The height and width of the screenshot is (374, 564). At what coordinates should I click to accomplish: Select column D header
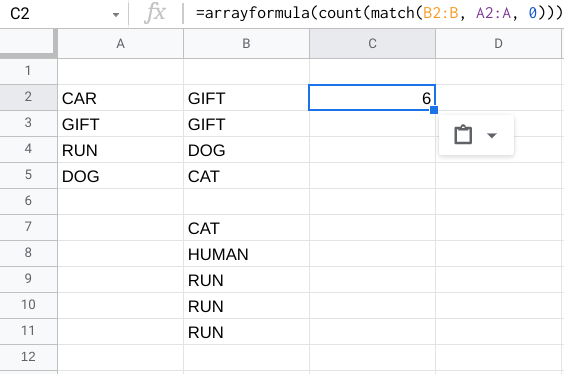[x=499, y=44]
